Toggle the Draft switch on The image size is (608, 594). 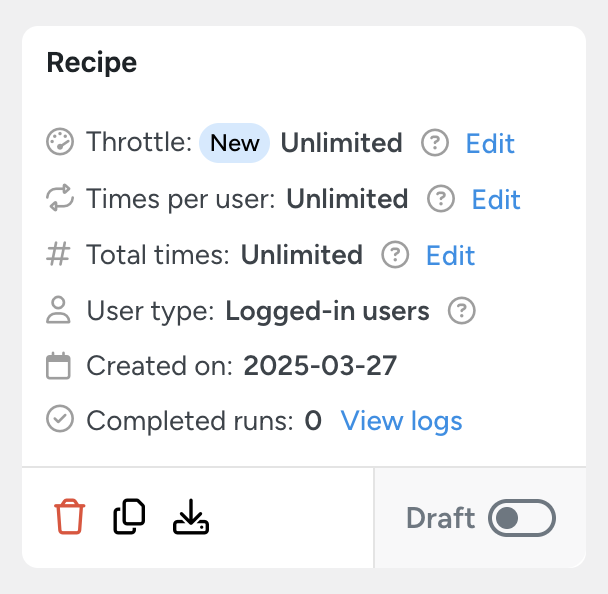tap(521, 518)
